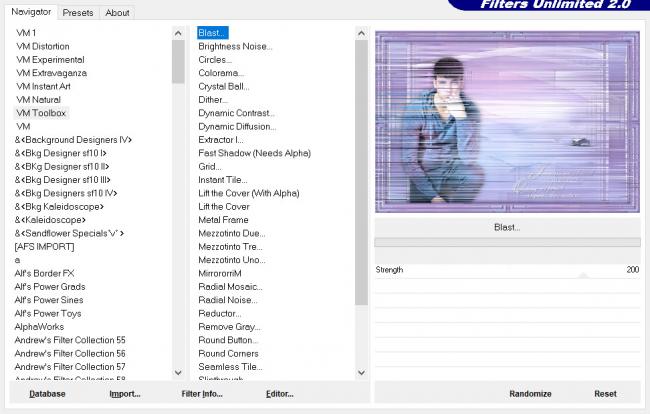Click Randomize to shuffle settings
This screenshot has width=650, height=414.
(x=530, y=394)
